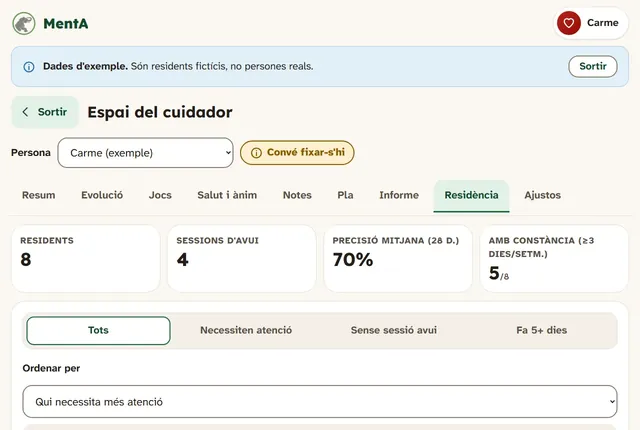640x430 pixels.
Task: Open the Notes tab
Action: tap(297, 195)
